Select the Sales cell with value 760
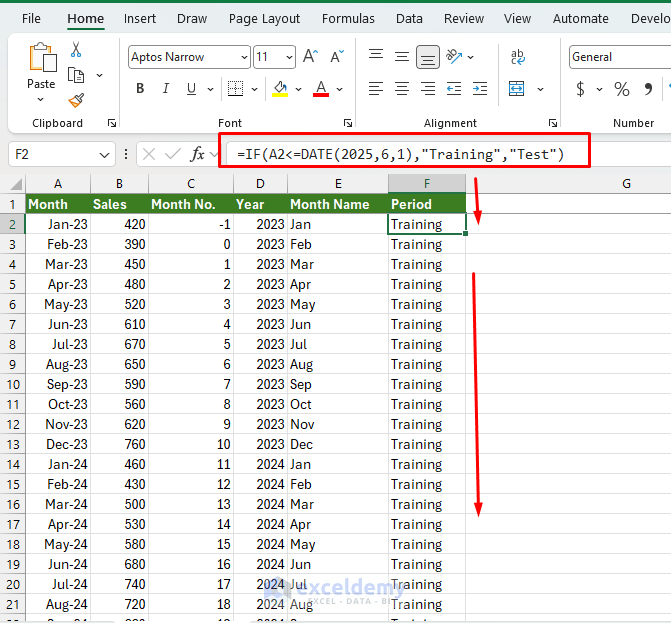The height and width of the screenshot is (623, 671). click(x=119, y=444)
